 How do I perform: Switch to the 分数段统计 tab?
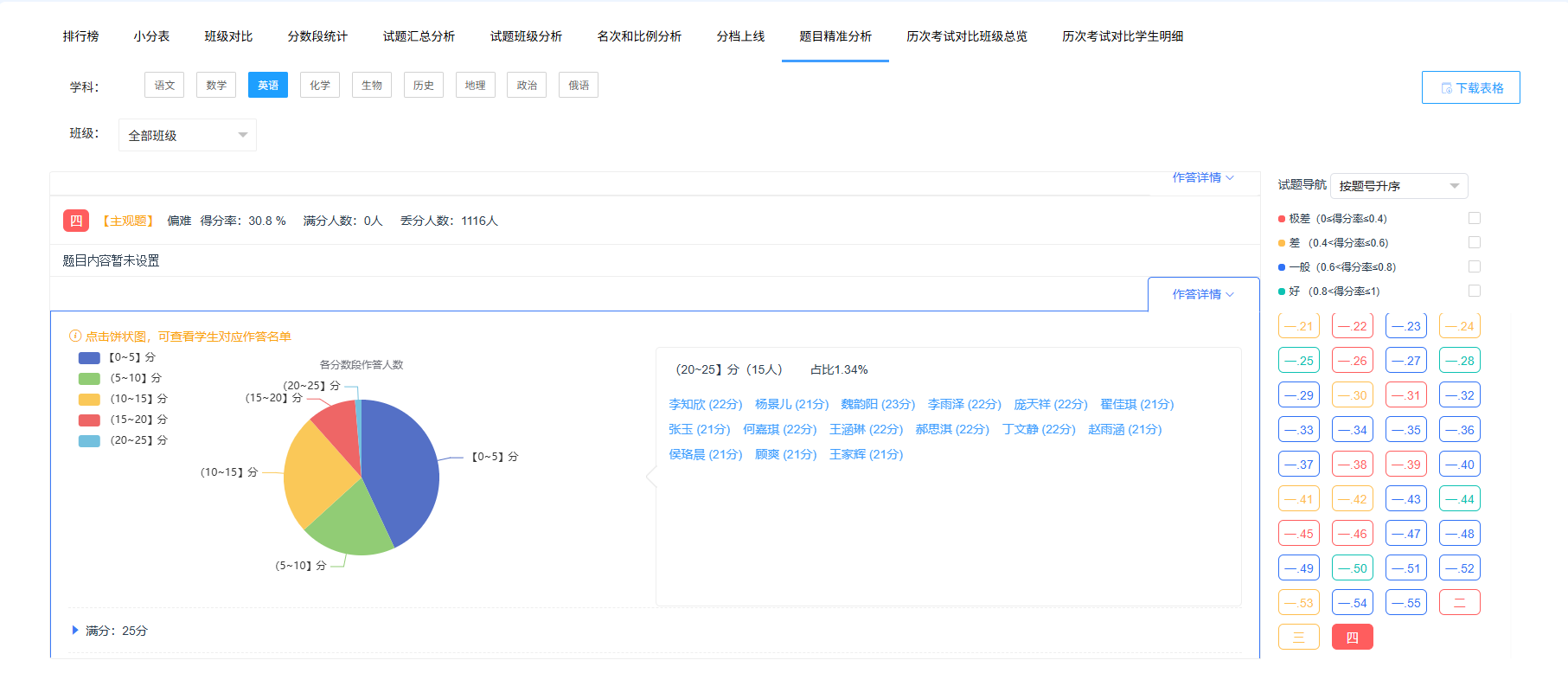[x=317, y=36]
